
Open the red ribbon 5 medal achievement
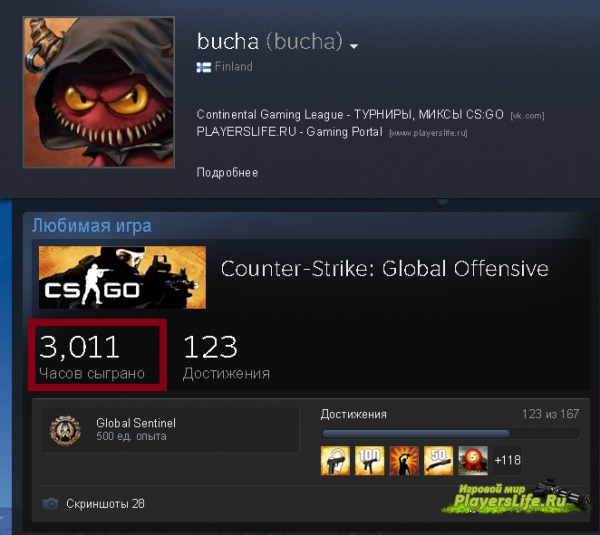coord(473,460)
